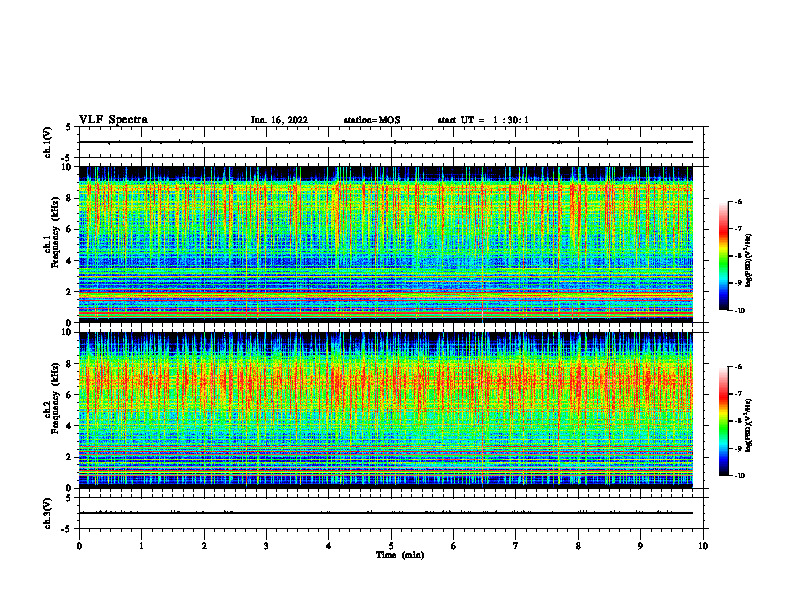The height and width of the screenshot is (612, 792).
Task: Click time axis tick label '3'
Action: pyautogui.click(x=266, y=546)
